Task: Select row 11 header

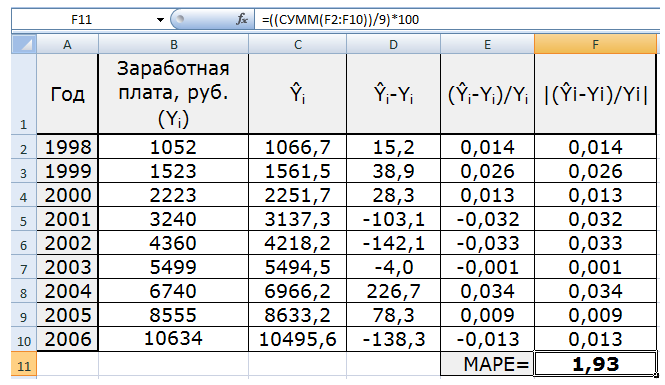Action: tap(24, 364)
